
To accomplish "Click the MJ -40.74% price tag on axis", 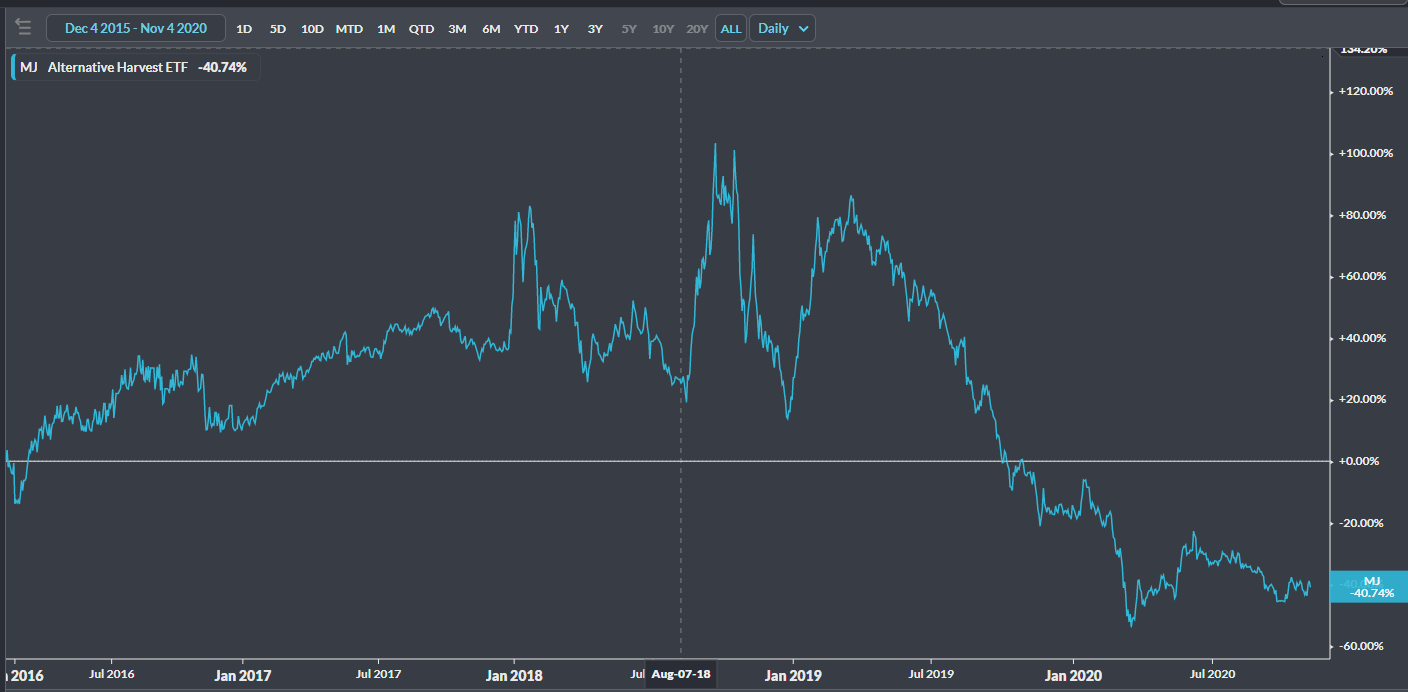I will [1371, 587].
